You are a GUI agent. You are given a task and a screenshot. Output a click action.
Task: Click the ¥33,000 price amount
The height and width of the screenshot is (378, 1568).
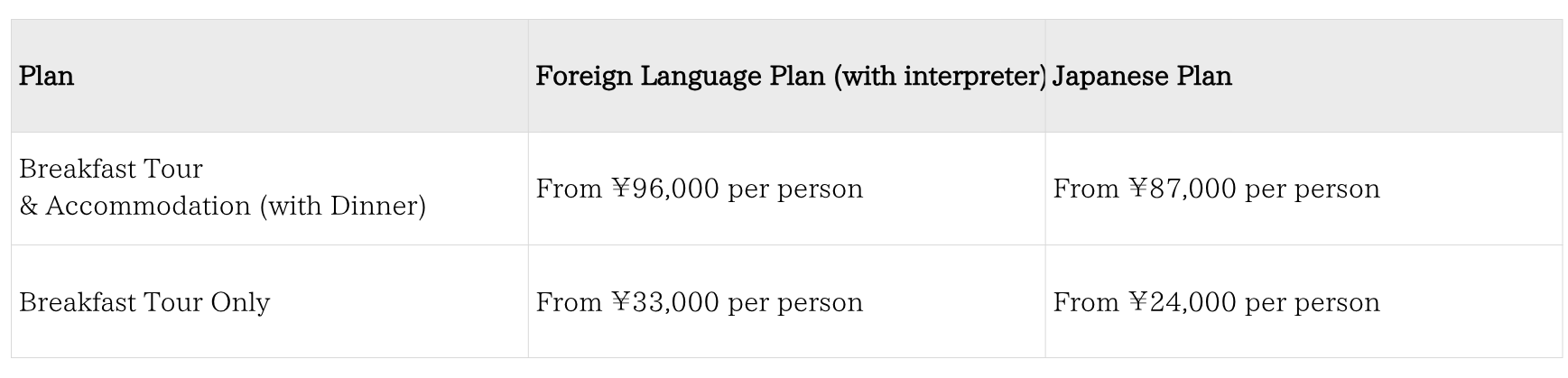665,302
